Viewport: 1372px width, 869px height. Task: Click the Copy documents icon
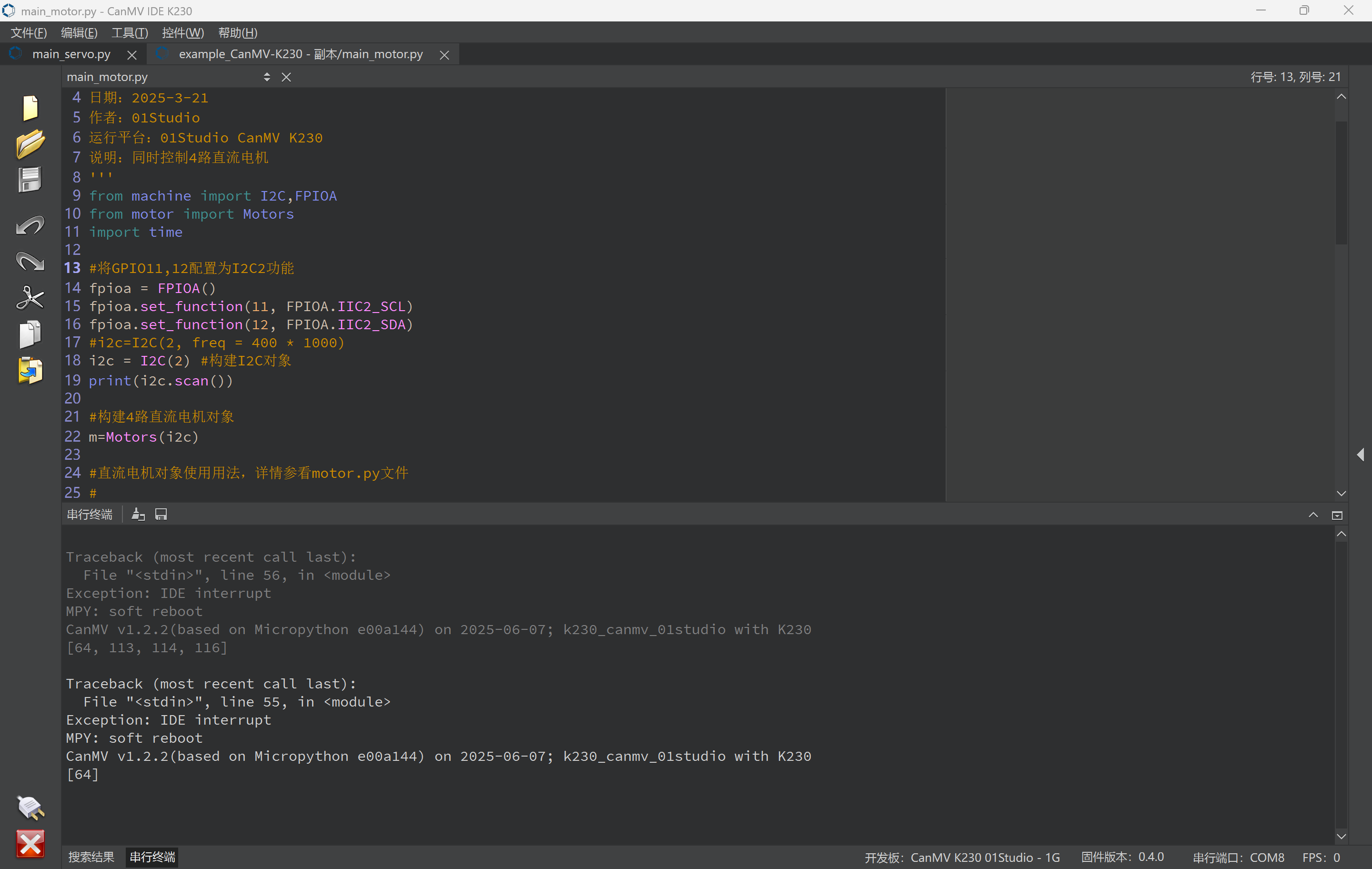point(30,334)
